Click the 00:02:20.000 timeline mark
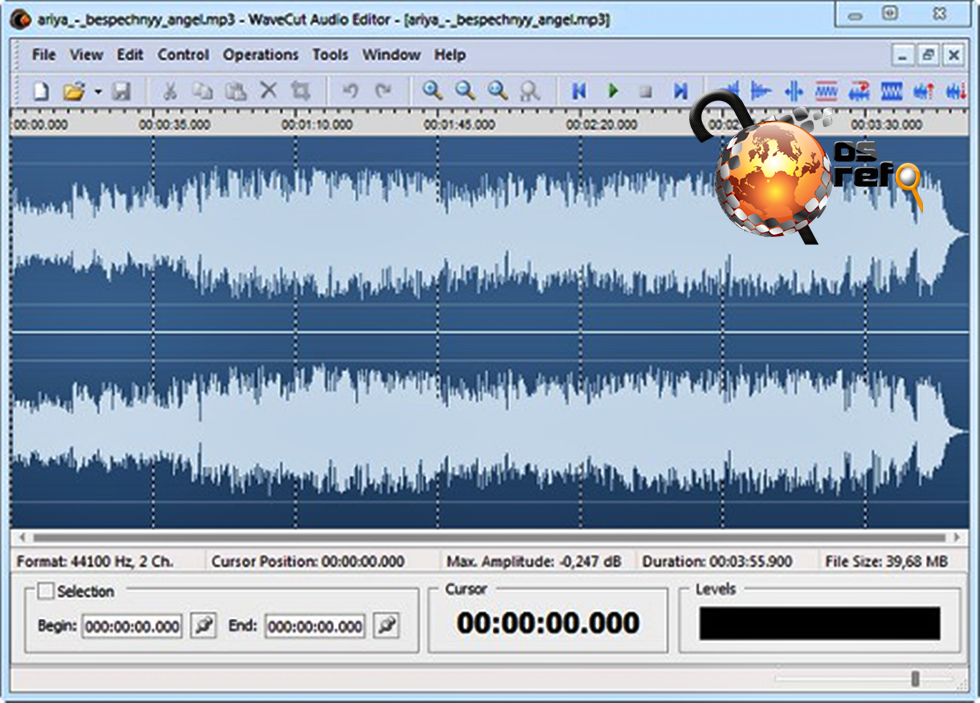Viewport: 980px width, 703px height. (x=601, y=124)
